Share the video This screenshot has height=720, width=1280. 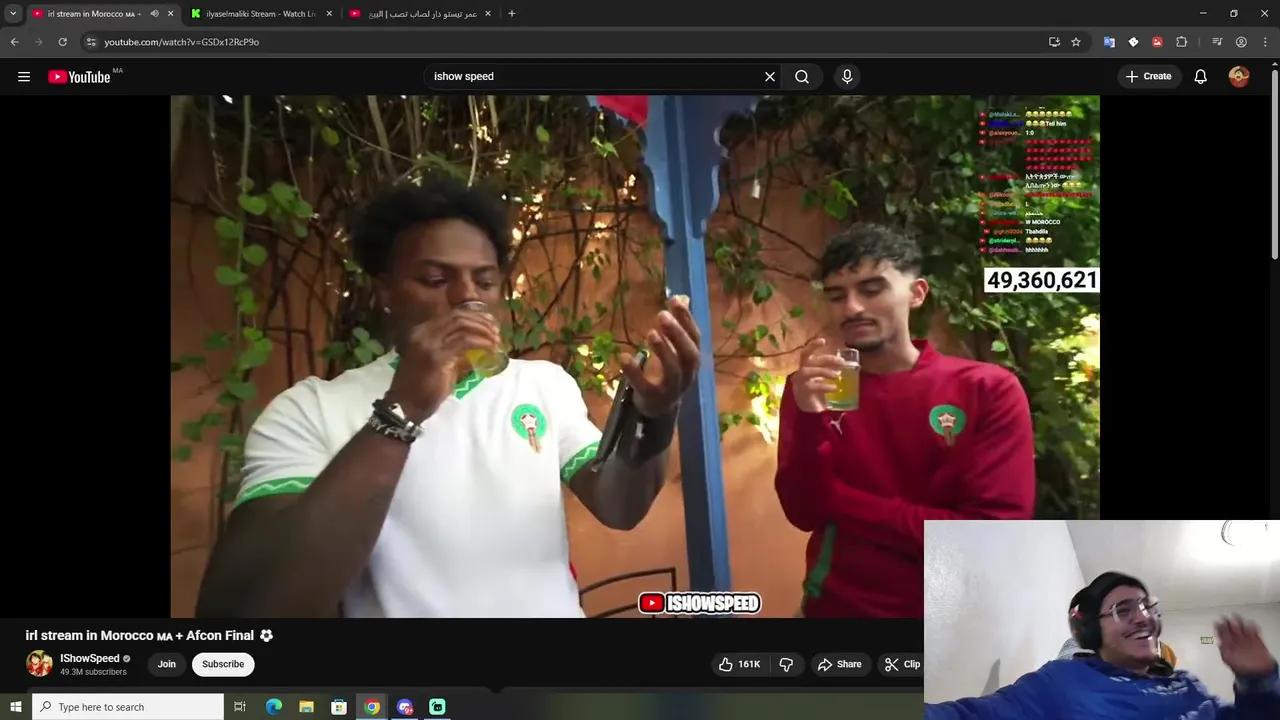pos(839,664)
